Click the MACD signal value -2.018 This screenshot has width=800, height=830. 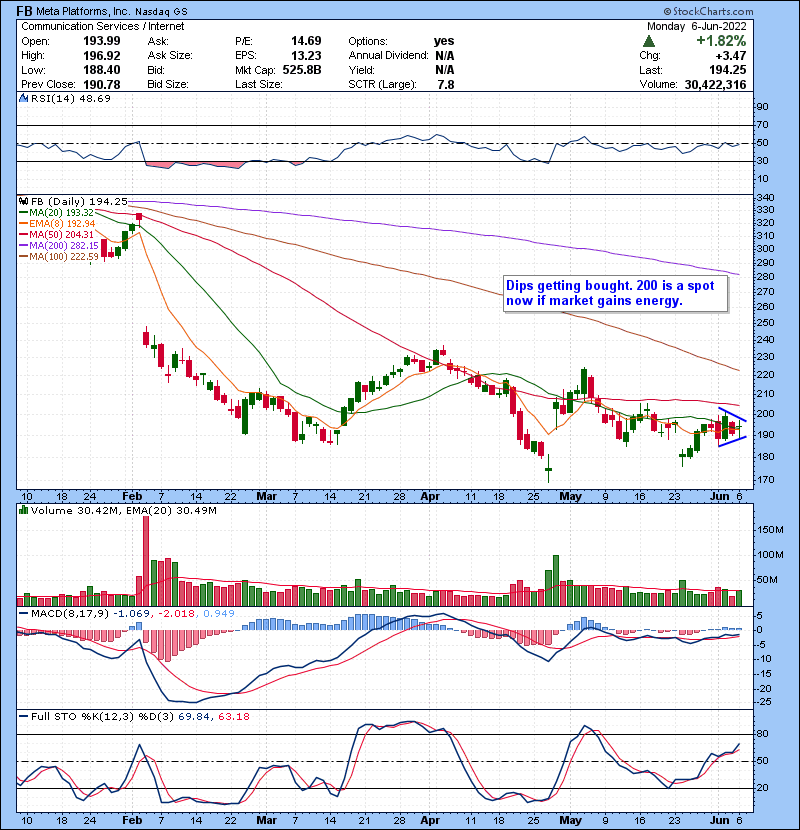click(176, 614)
